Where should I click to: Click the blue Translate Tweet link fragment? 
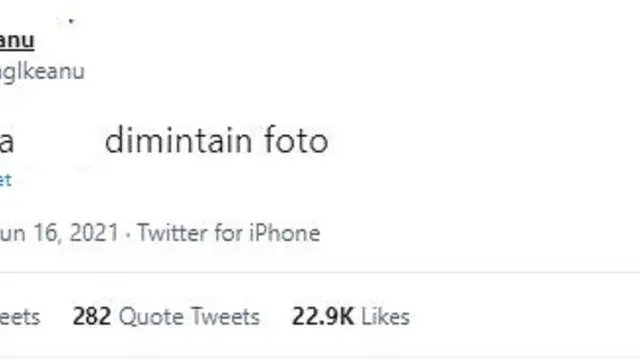(6, 180)
